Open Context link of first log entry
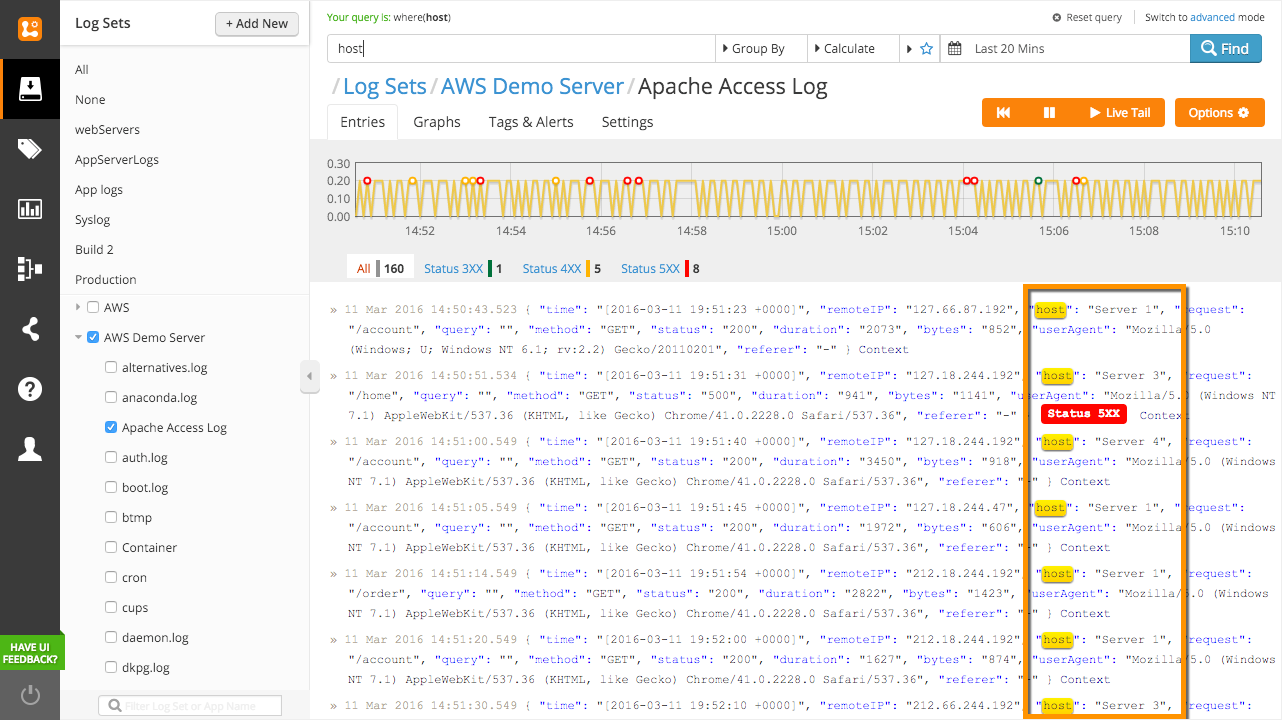Viewport: 1282px width, 720px height. tap(884, 350)
